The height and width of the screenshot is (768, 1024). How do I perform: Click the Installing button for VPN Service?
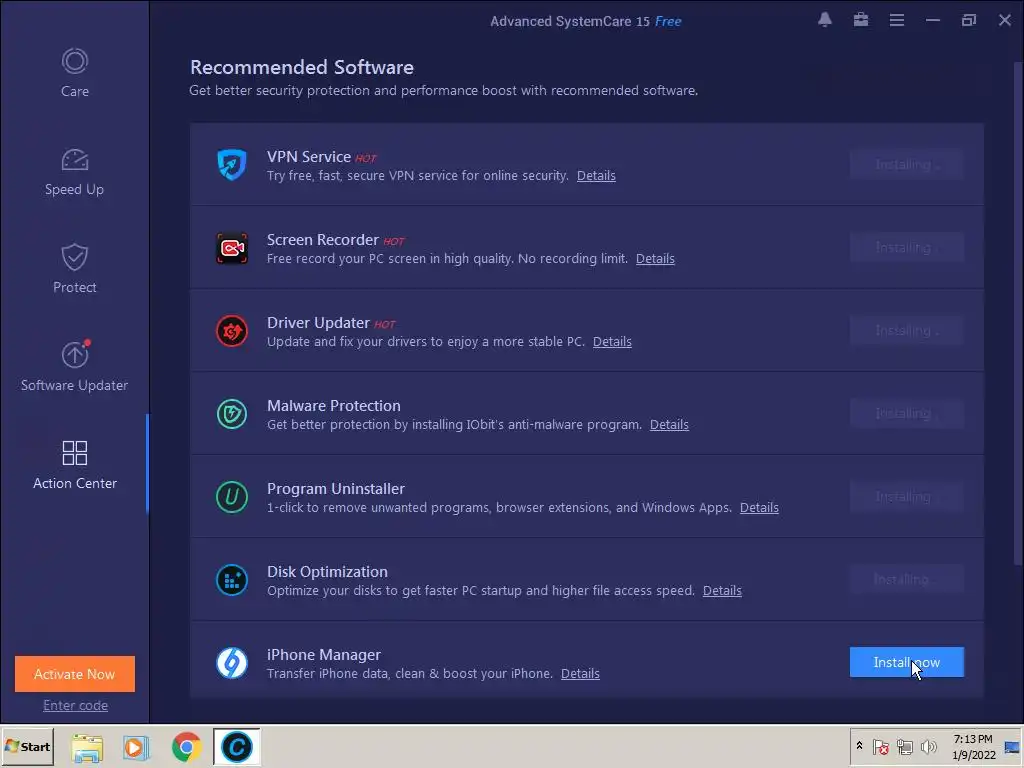pyautogui.click(x=906, y=165)
